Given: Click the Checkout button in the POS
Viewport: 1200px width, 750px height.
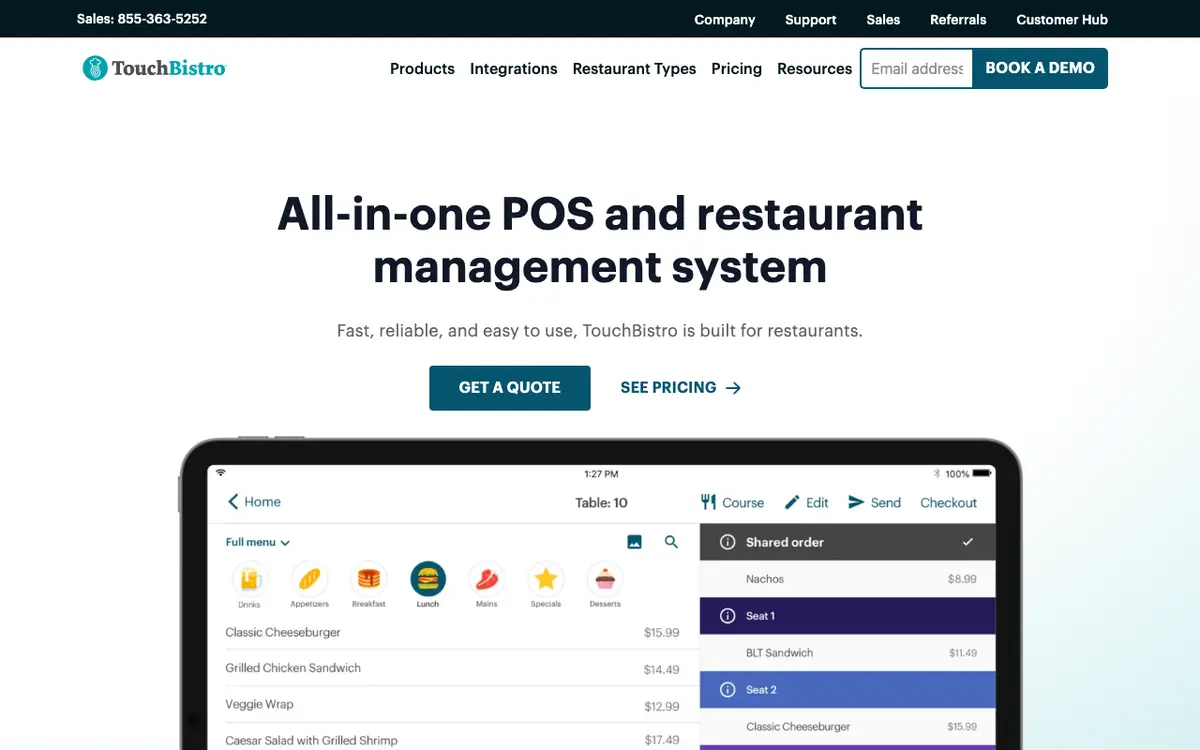Looking at the screenshot, I should (949, 502).
